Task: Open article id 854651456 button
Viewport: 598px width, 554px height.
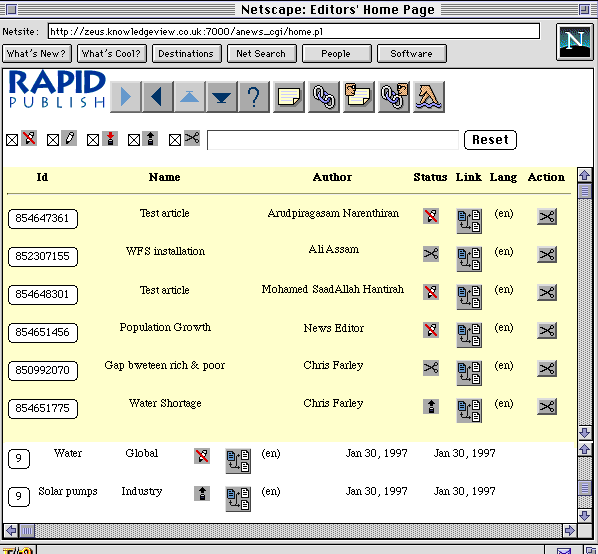Action: pos(43,332)
